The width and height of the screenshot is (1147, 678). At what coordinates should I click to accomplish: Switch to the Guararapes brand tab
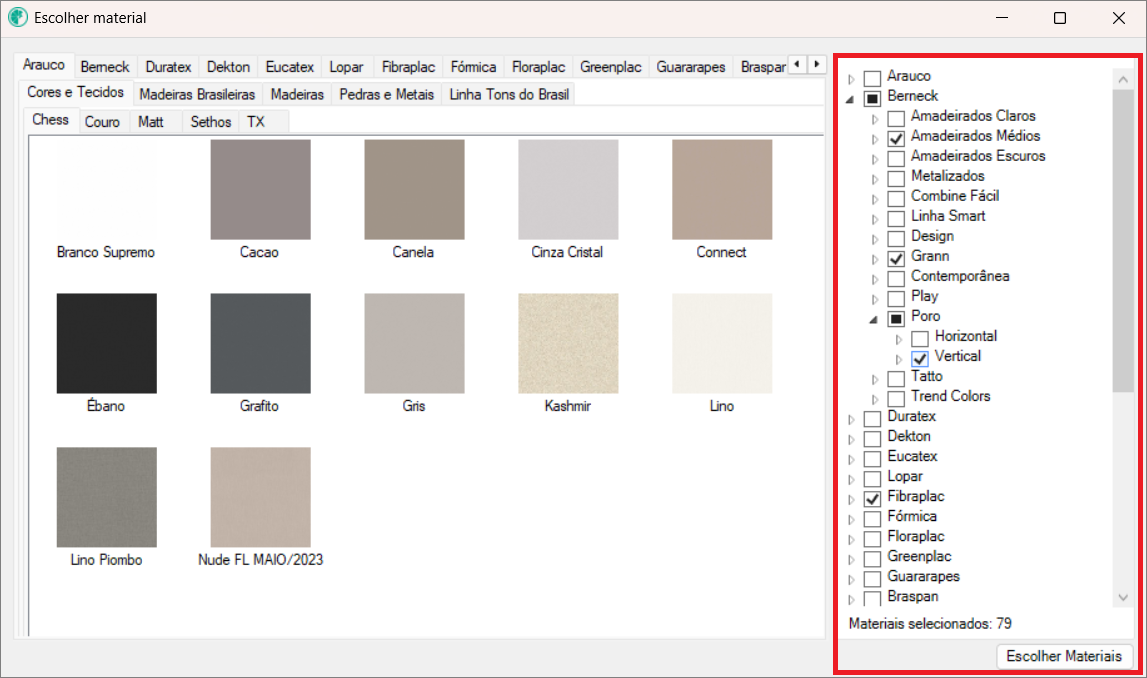click(x=690, y=67)
